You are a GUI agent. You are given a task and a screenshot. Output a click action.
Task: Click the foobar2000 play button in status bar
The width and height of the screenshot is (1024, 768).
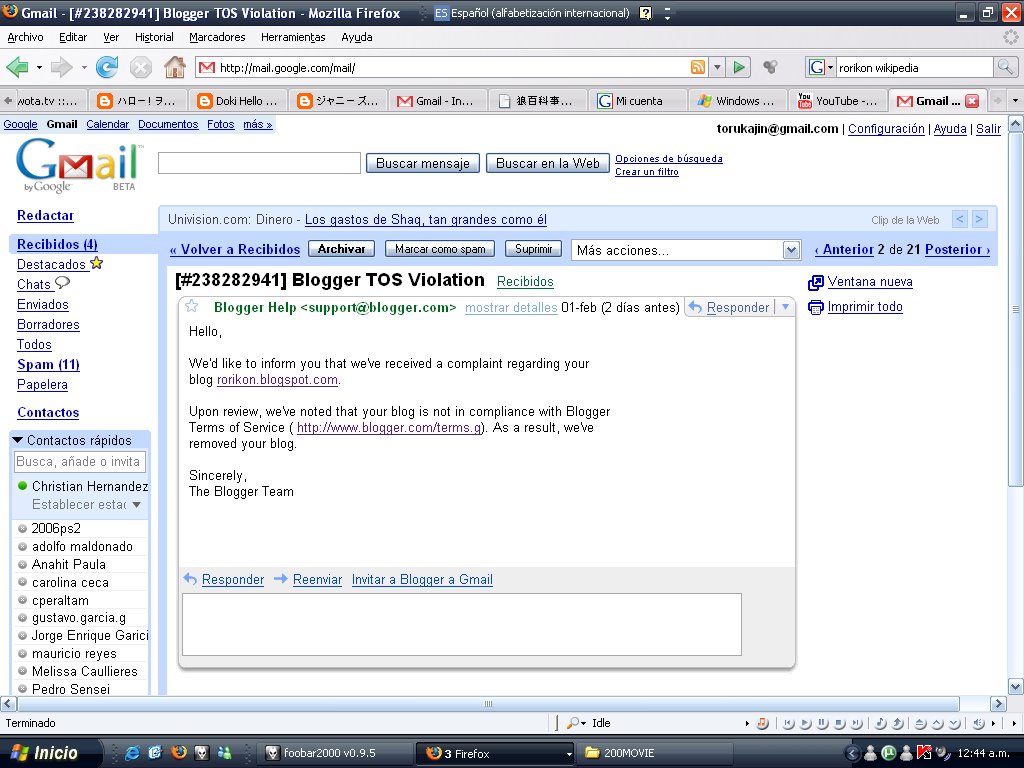[805, 723]
